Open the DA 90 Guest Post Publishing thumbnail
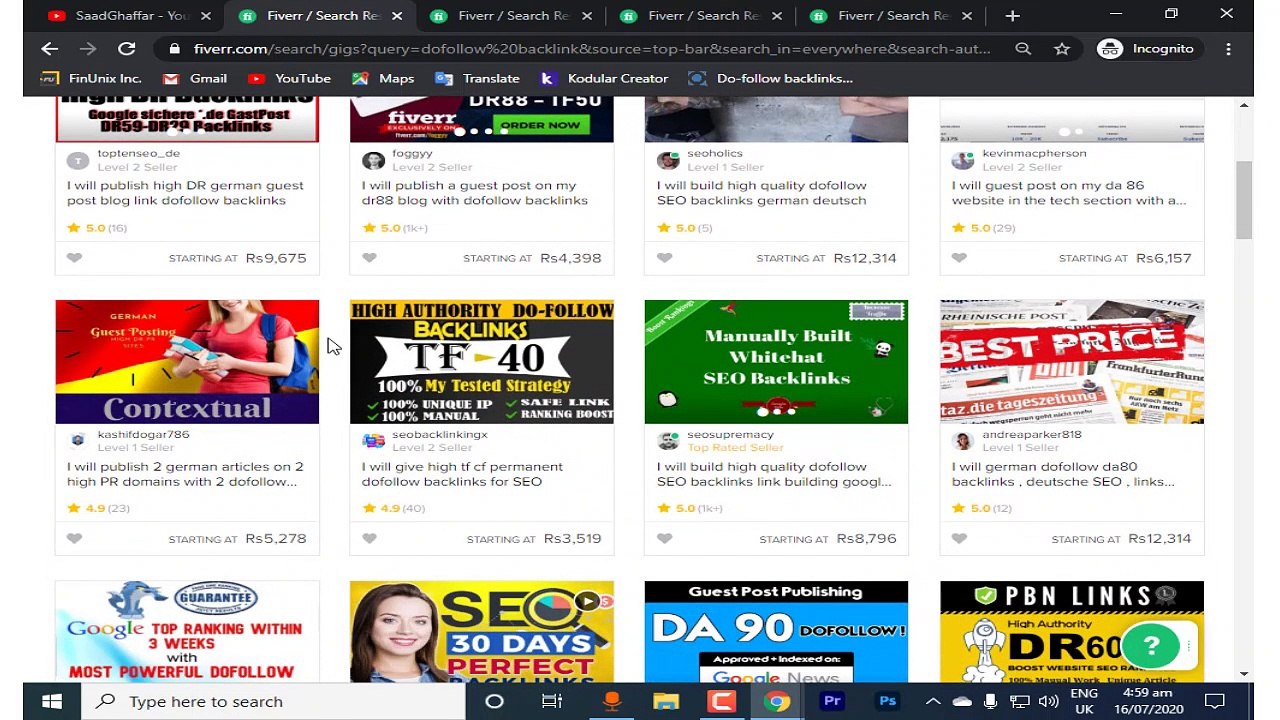 pos(776,632)
